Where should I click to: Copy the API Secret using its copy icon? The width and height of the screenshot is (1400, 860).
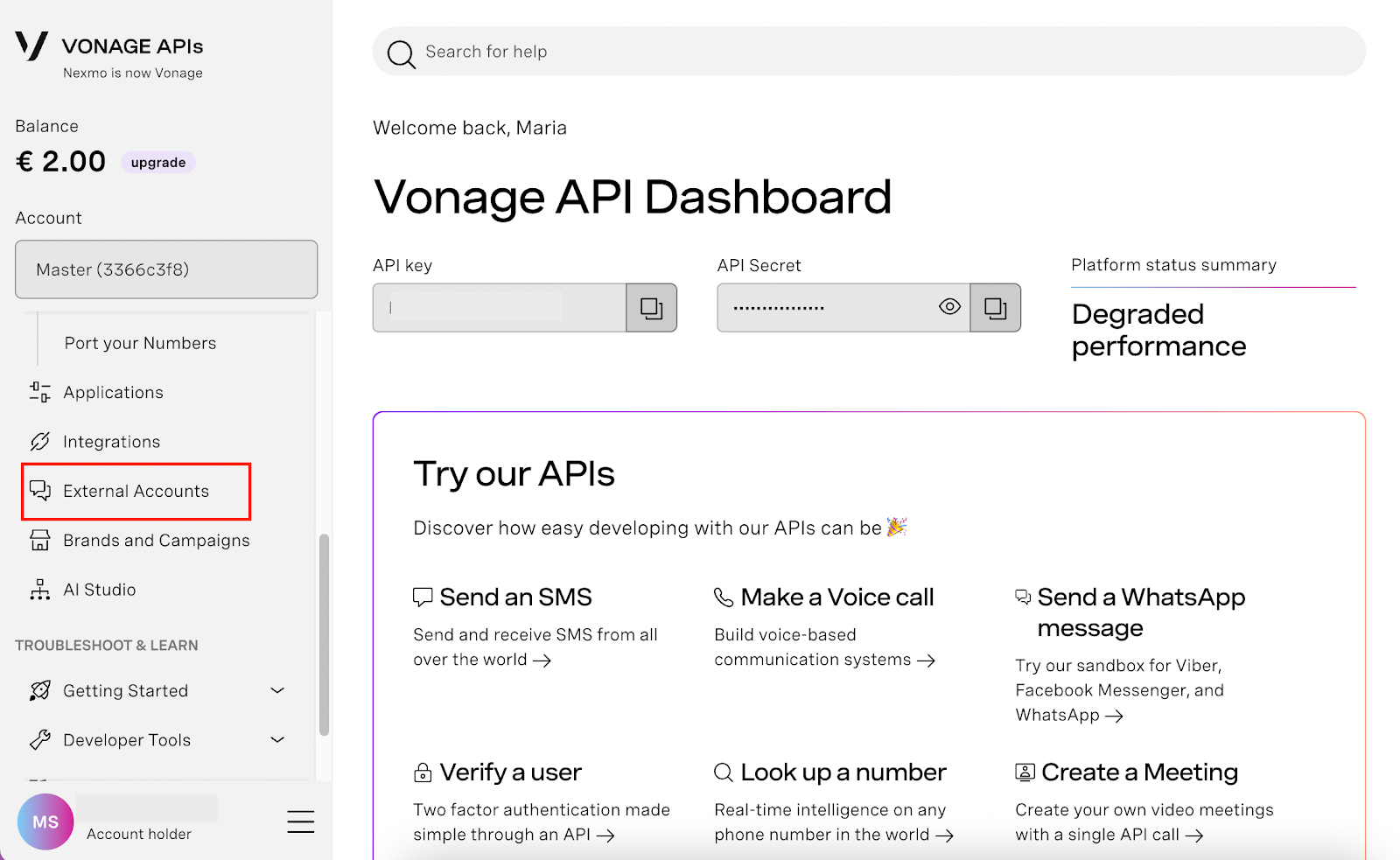click(x=995, y=308)
